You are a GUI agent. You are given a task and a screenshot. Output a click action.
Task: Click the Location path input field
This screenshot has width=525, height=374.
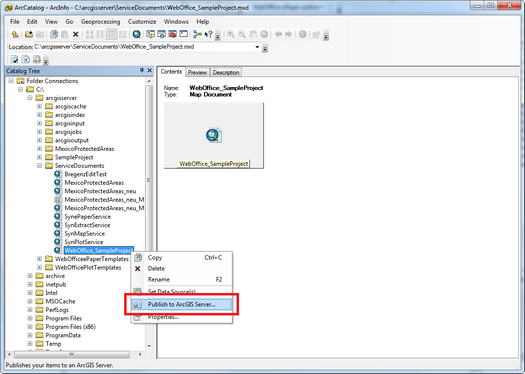point(144,47)
